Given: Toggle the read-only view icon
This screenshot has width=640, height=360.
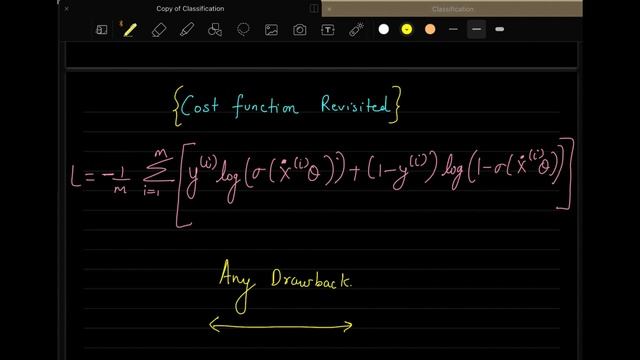Looking at the screenshot, I should 102,30.
